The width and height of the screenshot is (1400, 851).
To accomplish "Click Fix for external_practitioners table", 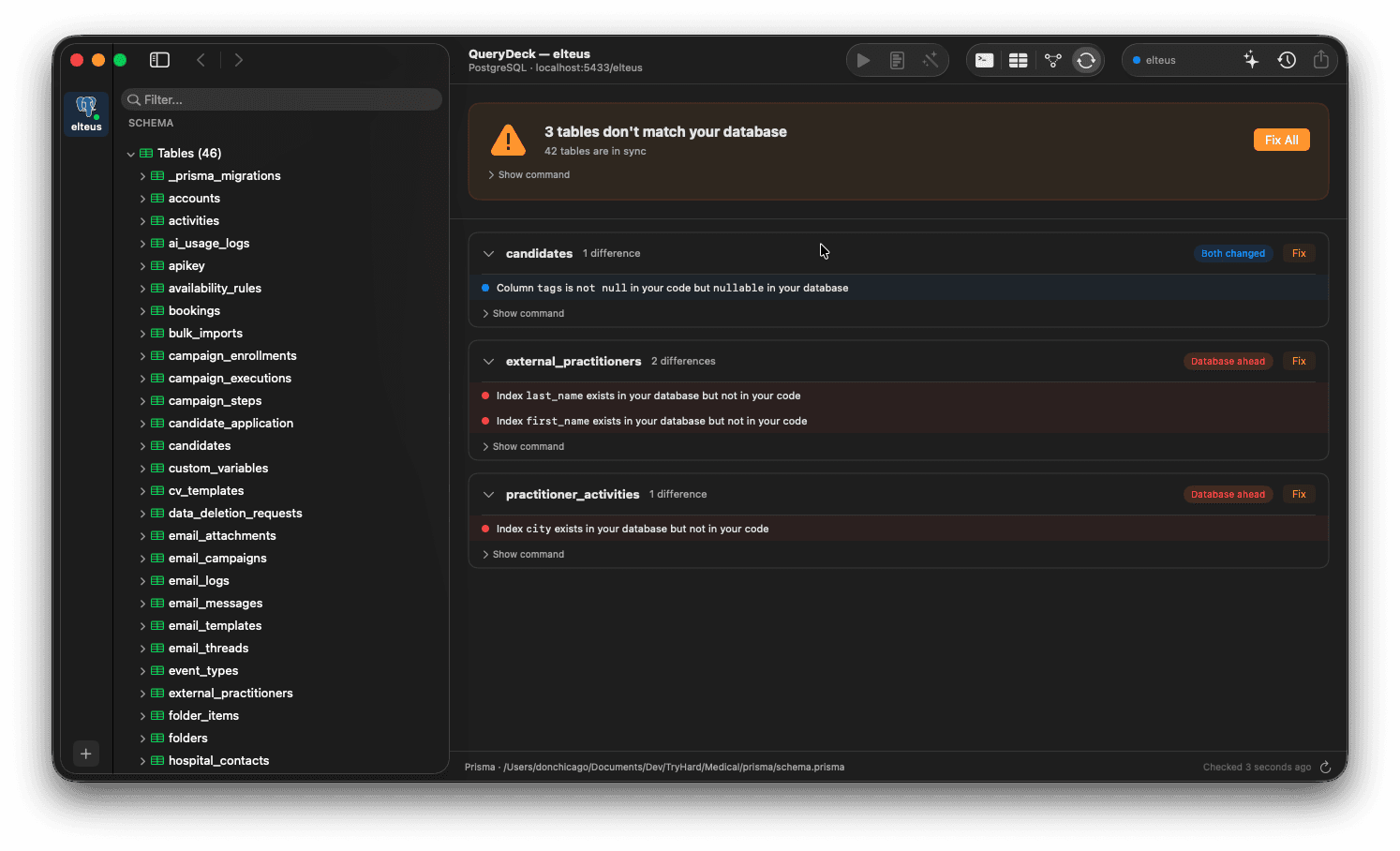I will tap(1299, 362).
